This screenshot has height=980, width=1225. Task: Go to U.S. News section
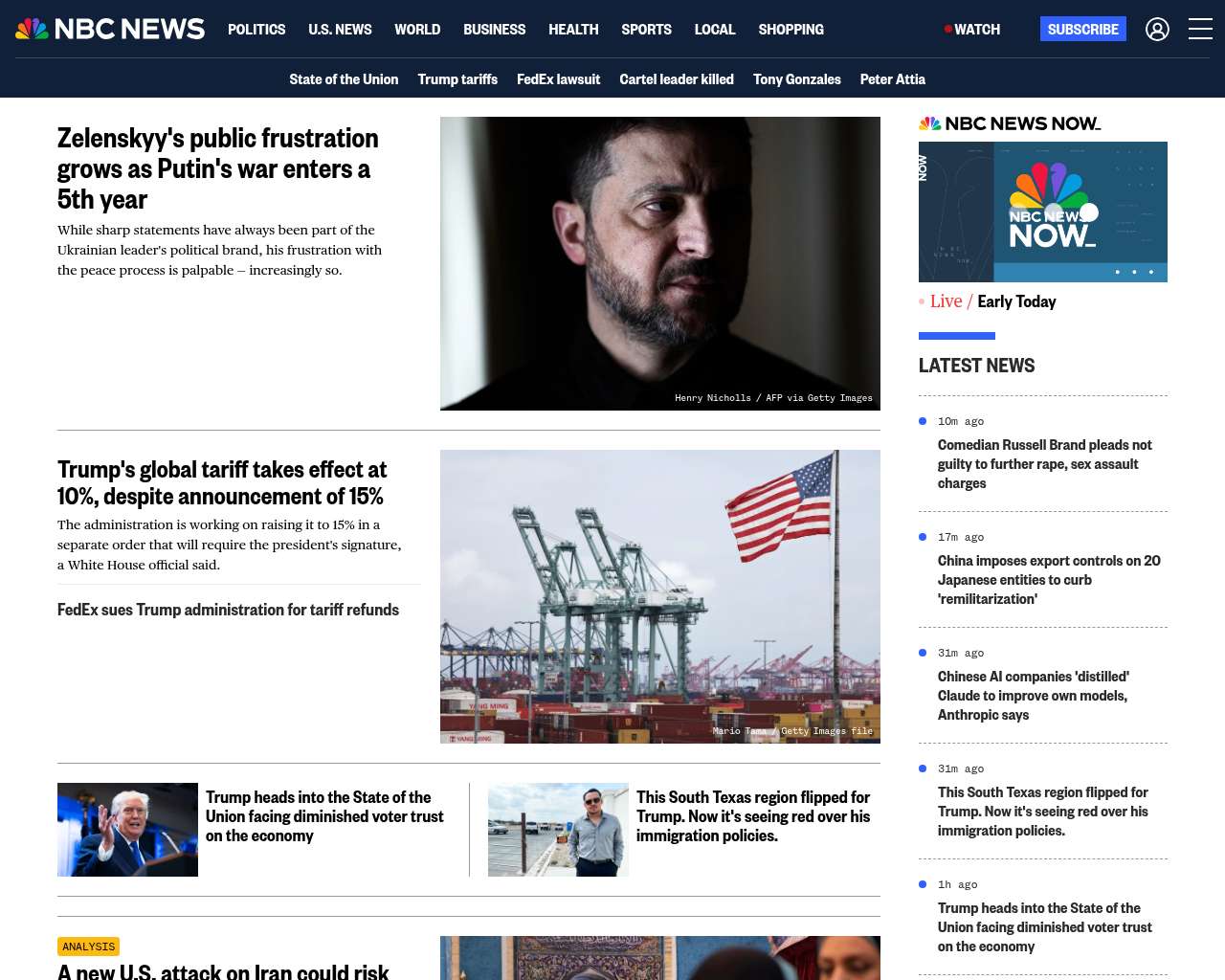click(340, 30)
